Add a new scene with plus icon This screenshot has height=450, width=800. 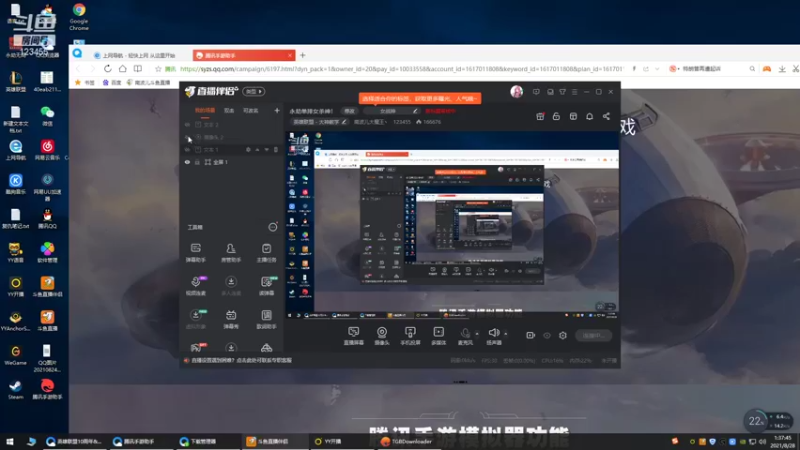277,110
